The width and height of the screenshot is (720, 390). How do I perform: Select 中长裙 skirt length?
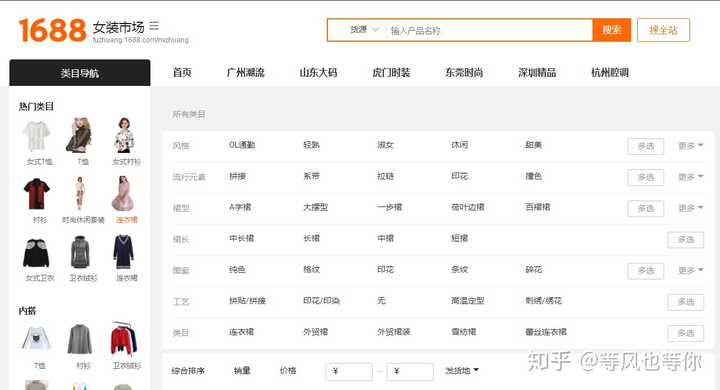(x=242, y=238)
